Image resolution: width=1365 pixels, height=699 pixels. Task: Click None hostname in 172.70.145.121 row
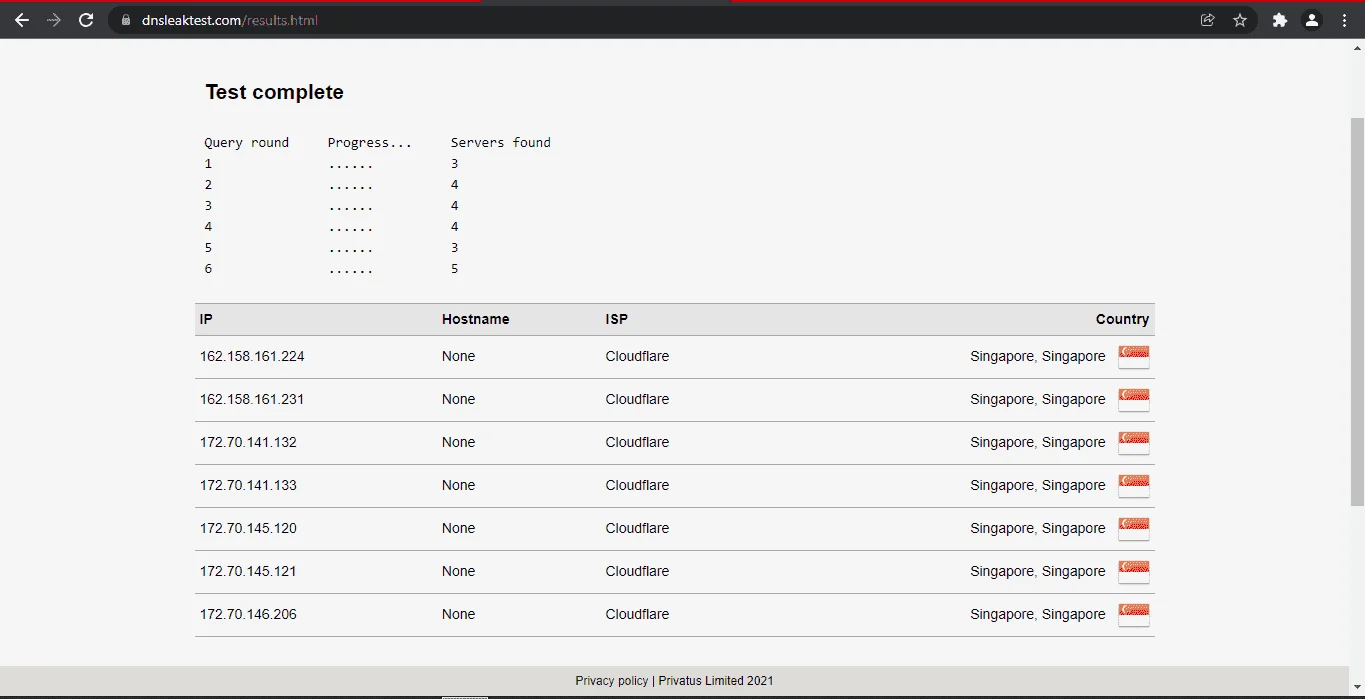coord(458,572)
